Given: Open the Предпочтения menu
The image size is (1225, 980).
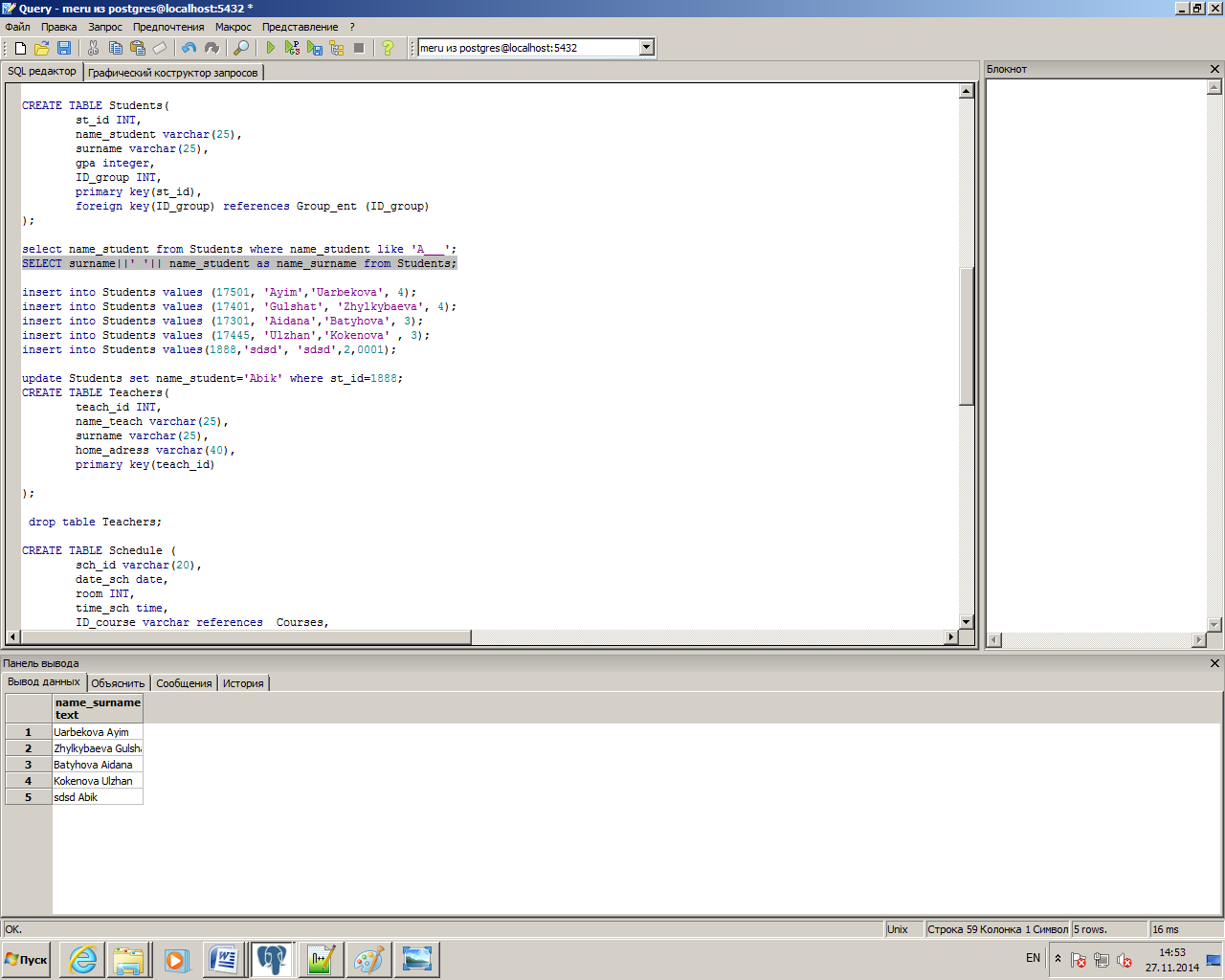Looking at the screenshot, I should tap(169, 27).
